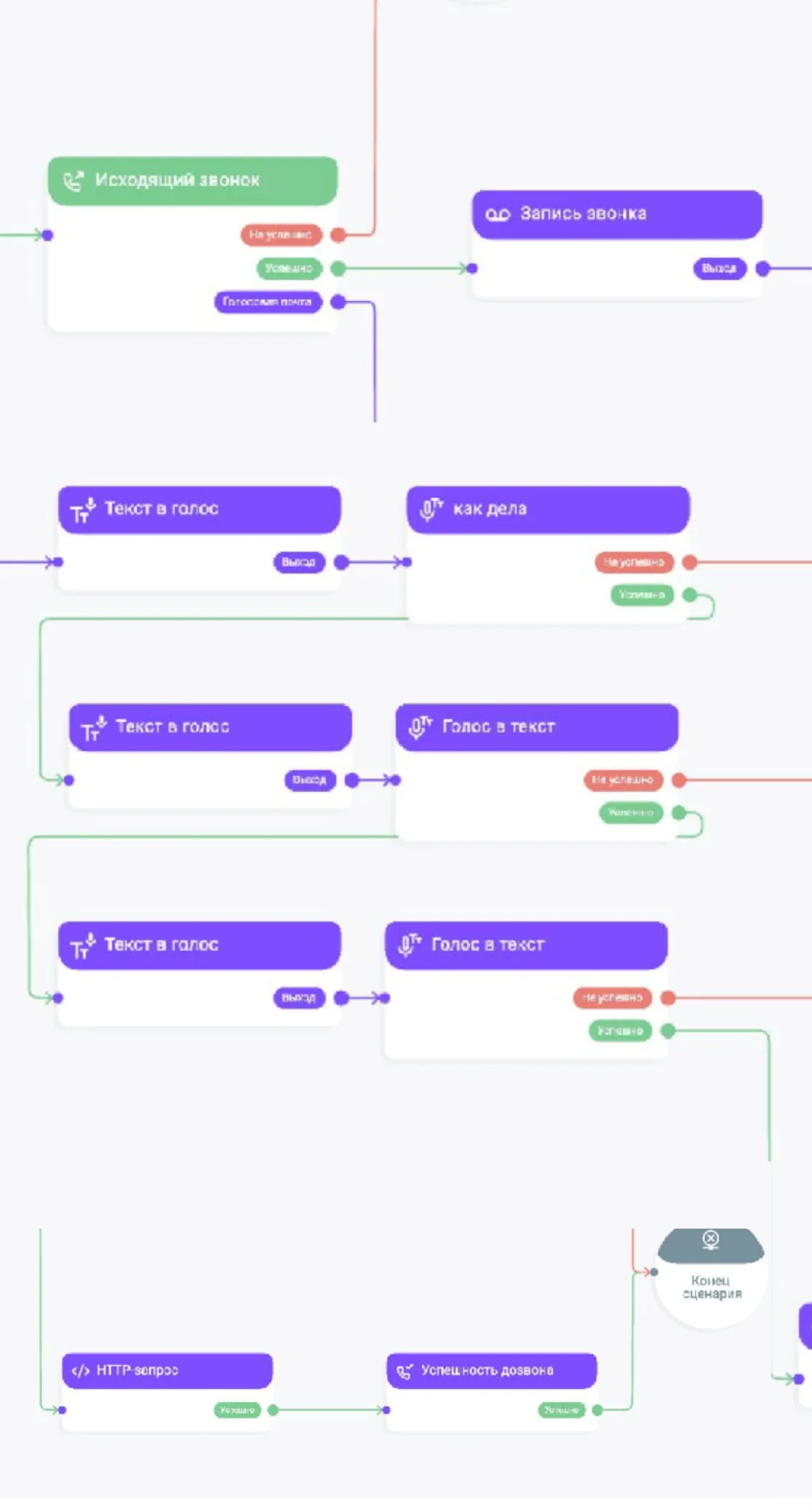812x1511 pixels.
Task: Click the microphone icon on как дела node
Action: (431, 509)
